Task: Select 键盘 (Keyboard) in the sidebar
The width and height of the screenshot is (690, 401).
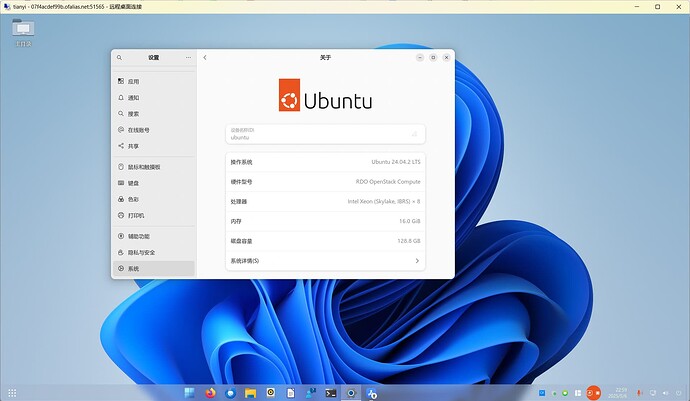Action: (x=153, y=183)
